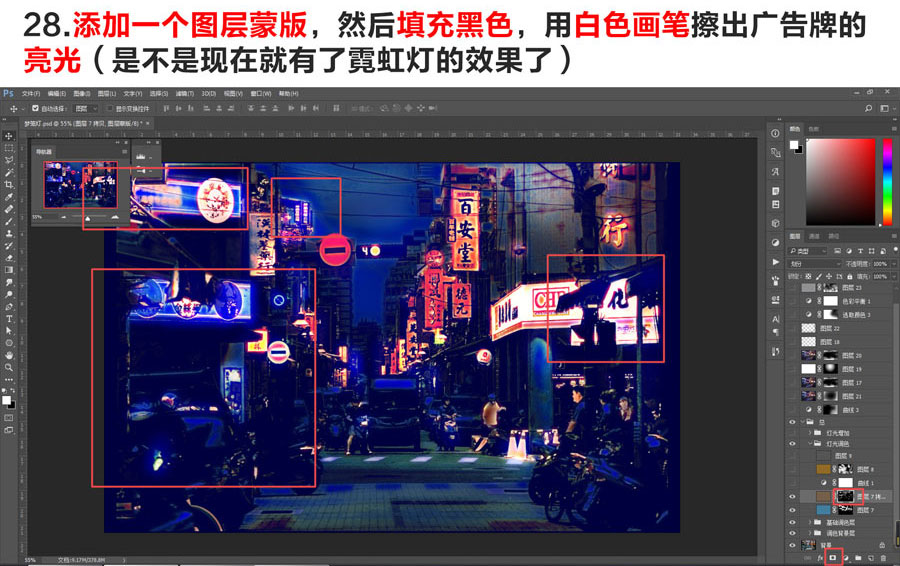Image resolution: width=900 pixels, height=566 pixels.
Task: Select the Brush tool
Action: (9, 221)
